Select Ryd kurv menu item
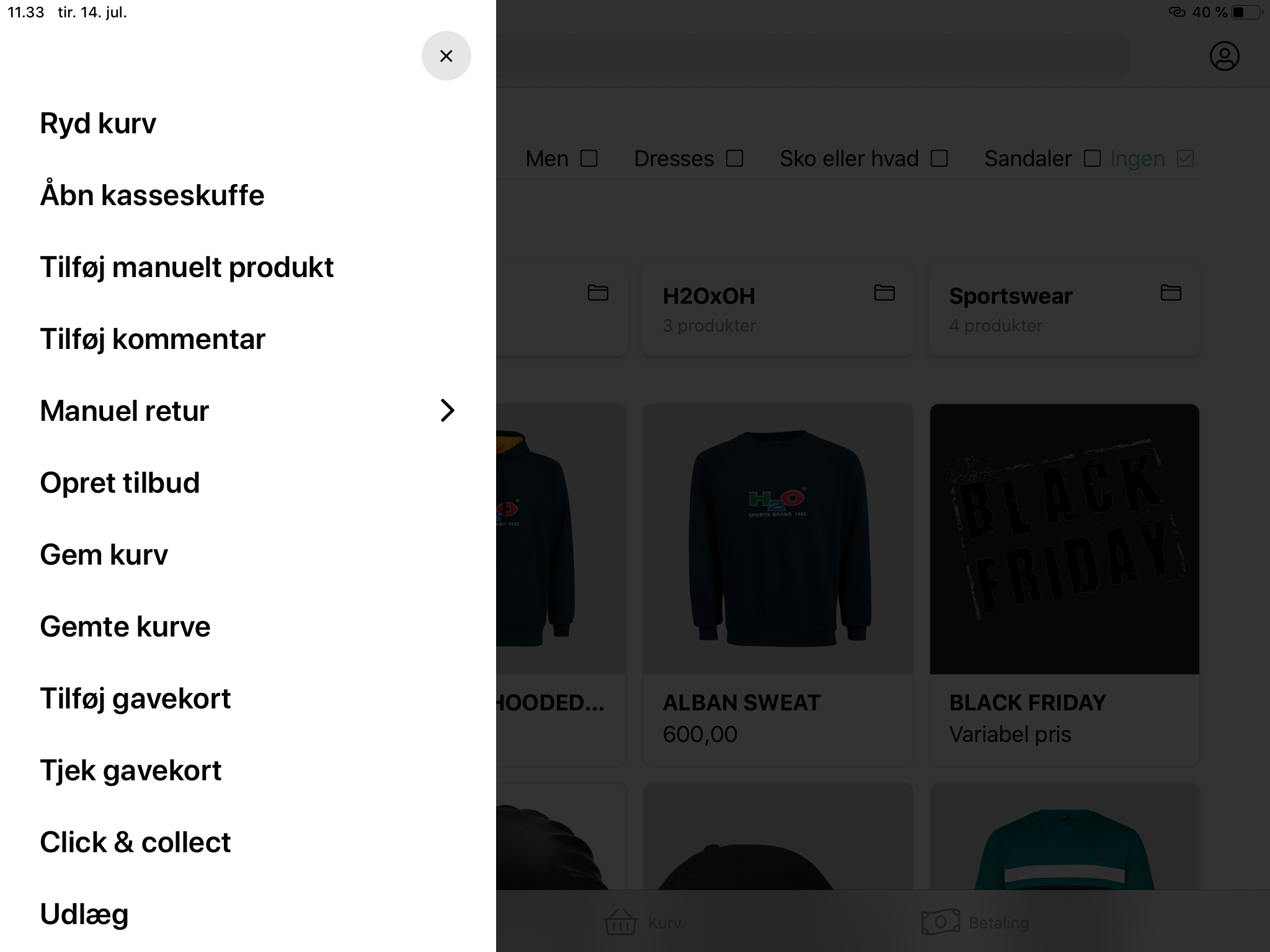Screen dimensions: 1270x952 (98, 123)
